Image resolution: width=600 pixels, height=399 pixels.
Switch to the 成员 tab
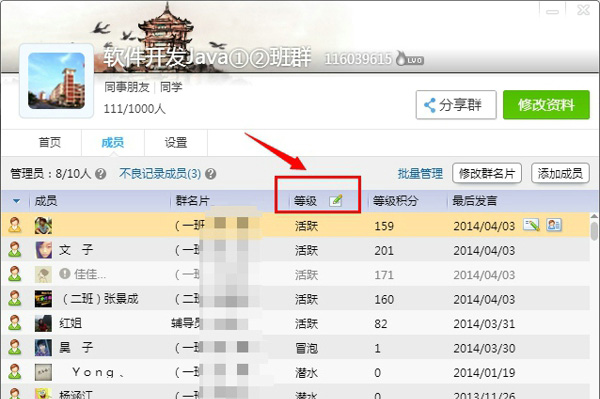(112, 142)
